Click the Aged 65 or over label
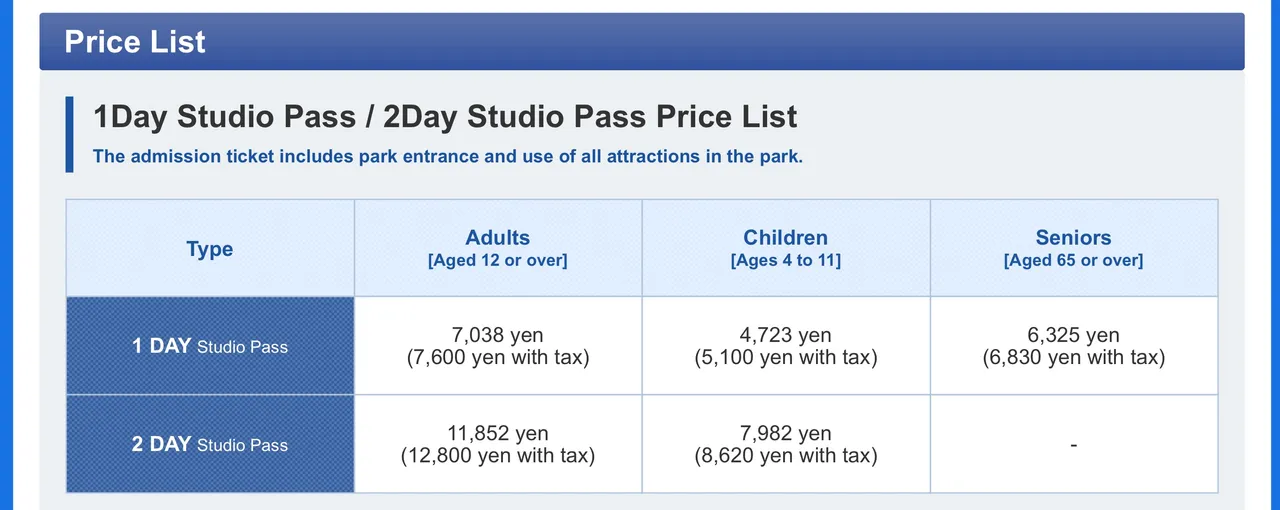Viewport: 1280px width, 510px height. tap(1073, 261)
